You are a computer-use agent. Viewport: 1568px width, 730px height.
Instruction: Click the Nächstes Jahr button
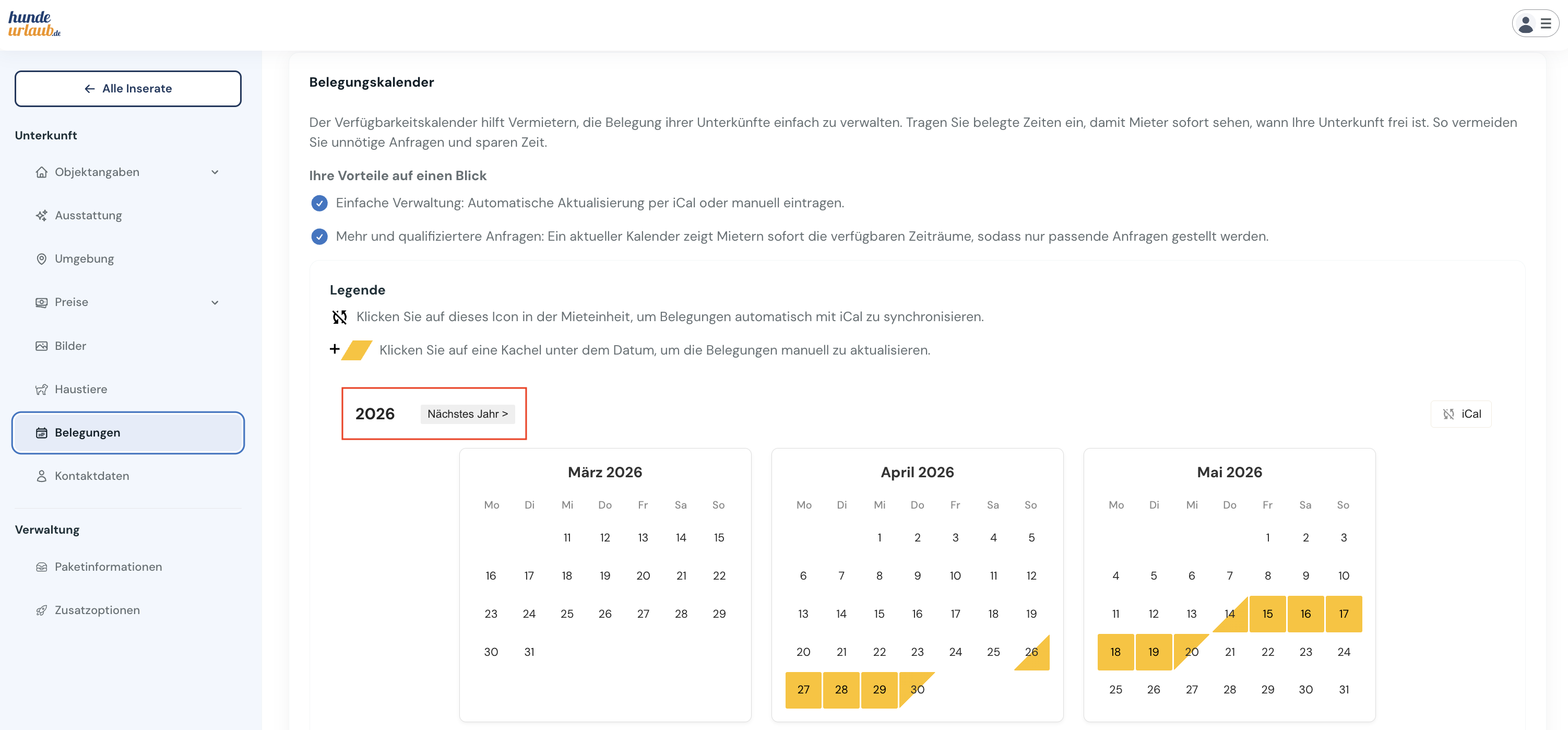click(467, 414)
